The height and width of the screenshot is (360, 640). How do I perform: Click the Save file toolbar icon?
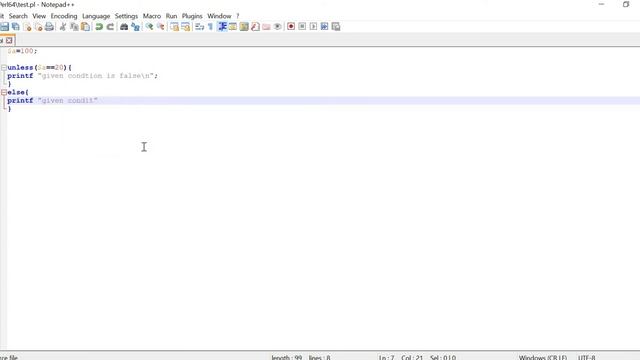point(4,27)
